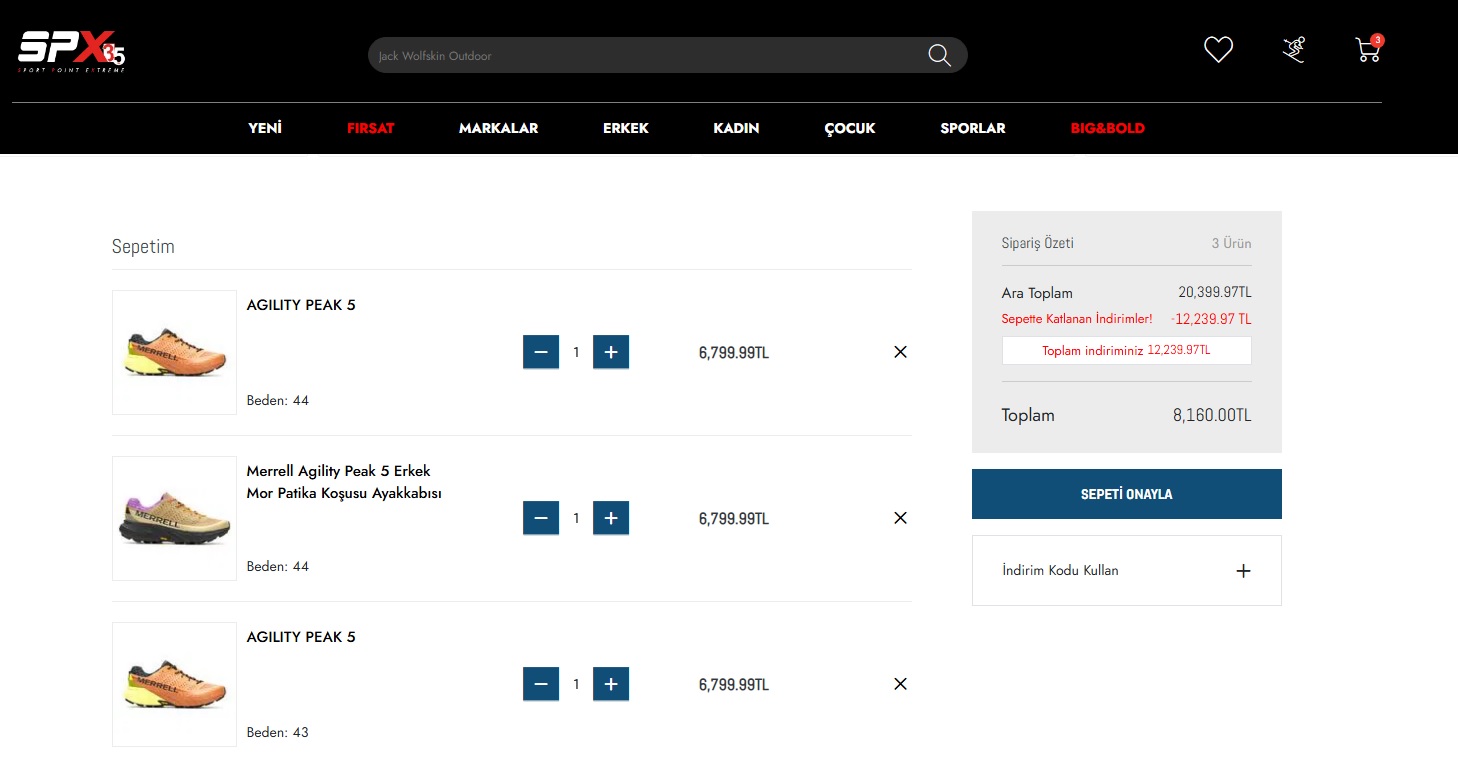Decrease quantity of size 44 AGILITY PEAK 5

[541, 352]
